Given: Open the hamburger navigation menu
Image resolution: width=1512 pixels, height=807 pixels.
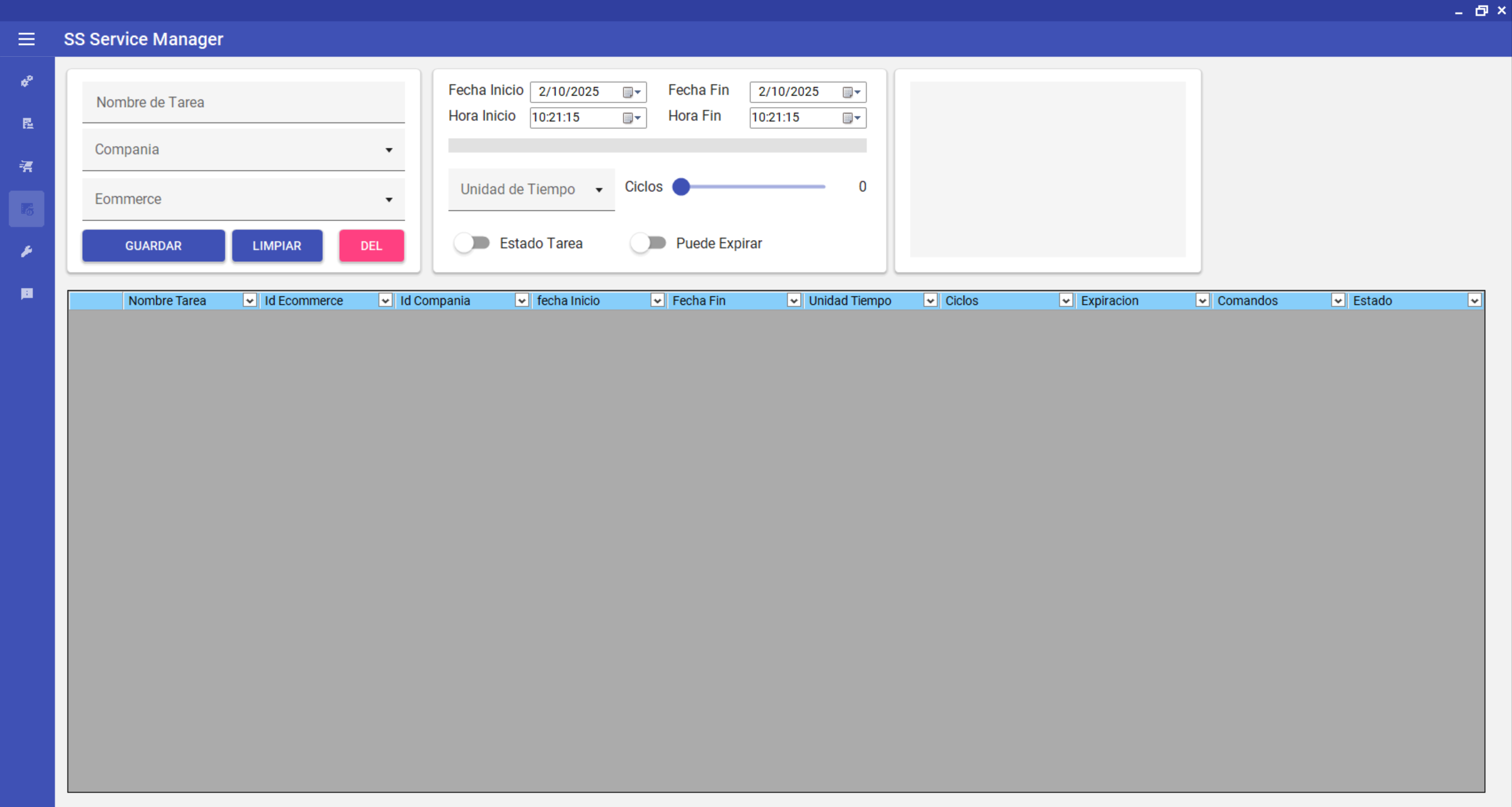Looking at the screenshot, I should pyautogui.click(x=26, y=39).
